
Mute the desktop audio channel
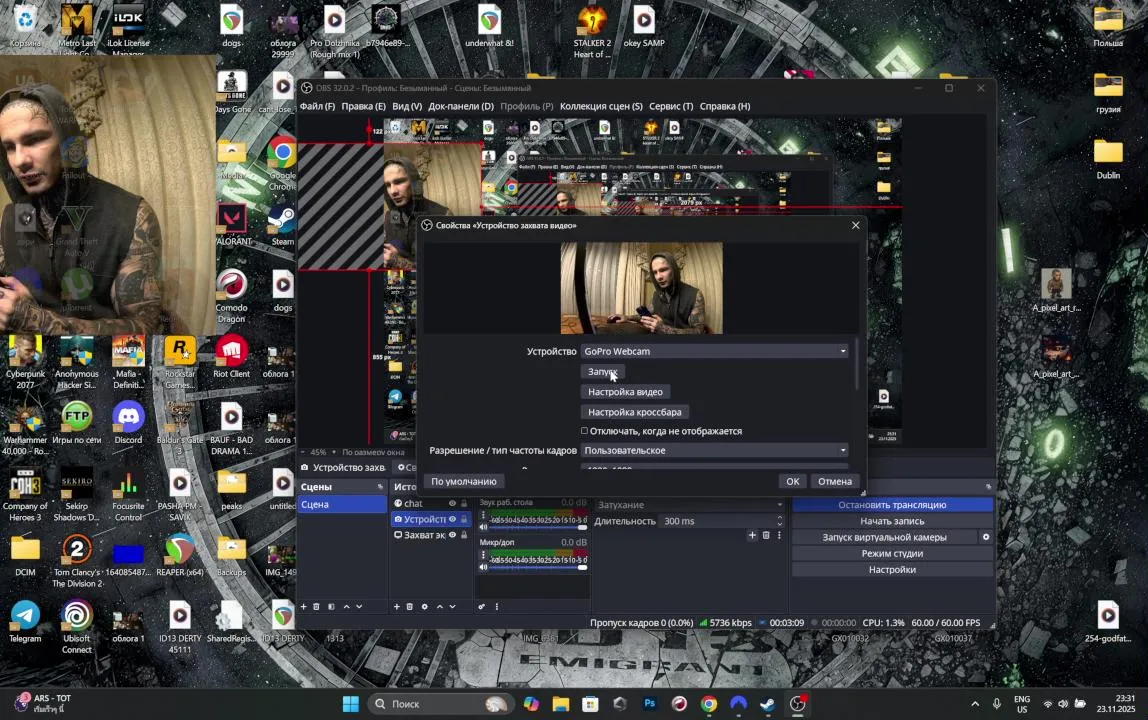[483, 527]
